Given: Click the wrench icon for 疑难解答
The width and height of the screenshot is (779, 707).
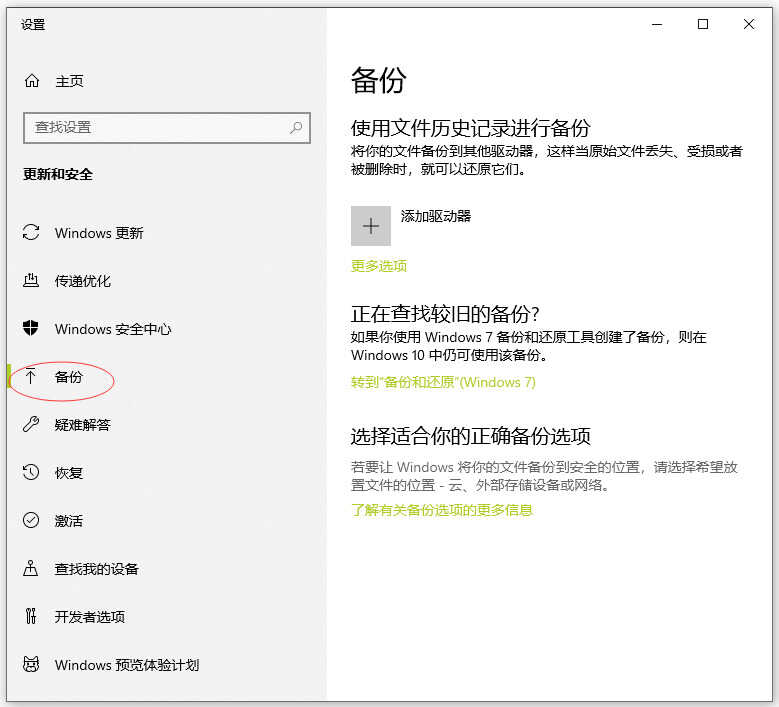Looking at the screenshot, I should tap(31, 424).
